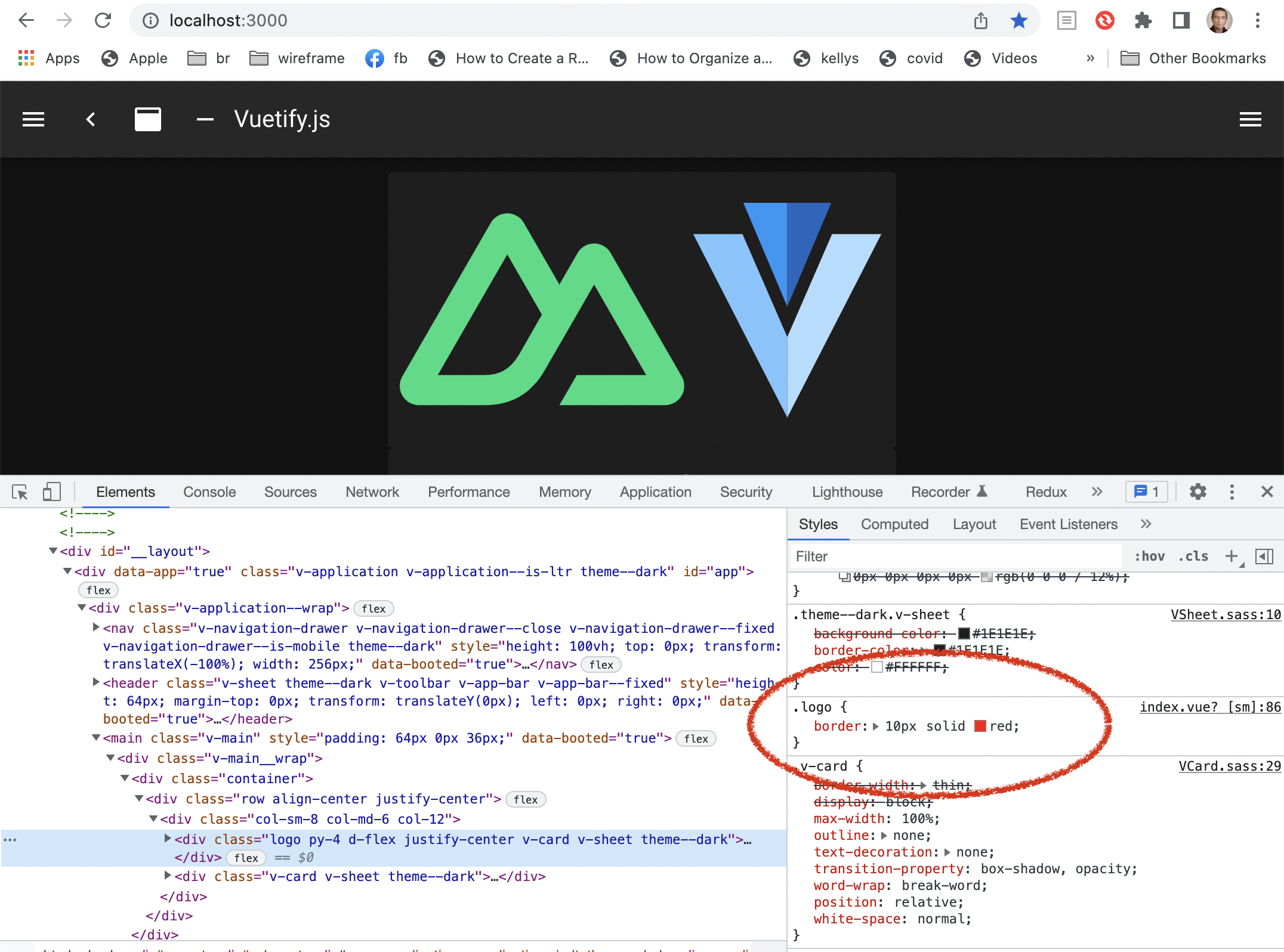Image resolution: width=1284 pixels, height=952 pixels.
Task: Open DevTools settings gear
Action: pos(1197,492)
